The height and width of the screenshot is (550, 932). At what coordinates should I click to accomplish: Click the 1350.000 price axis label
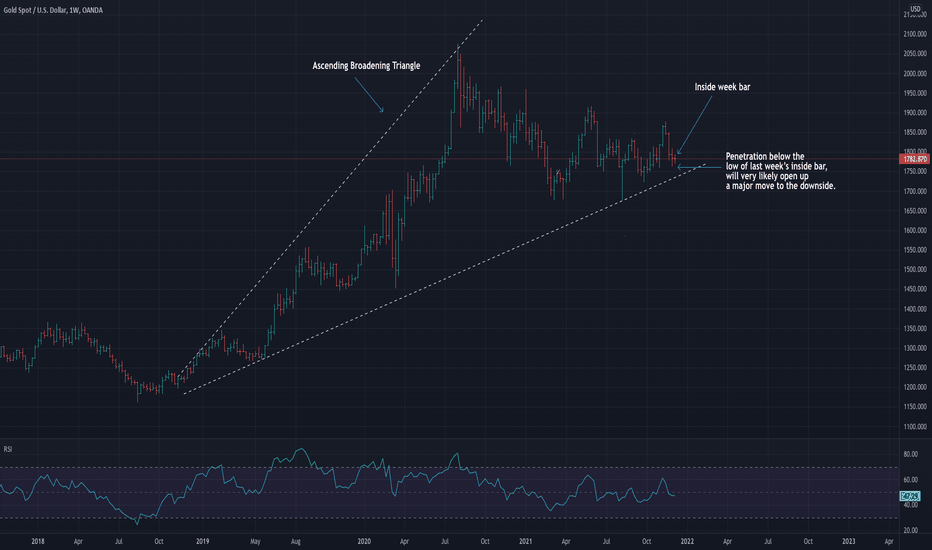(x=915, y=329)
